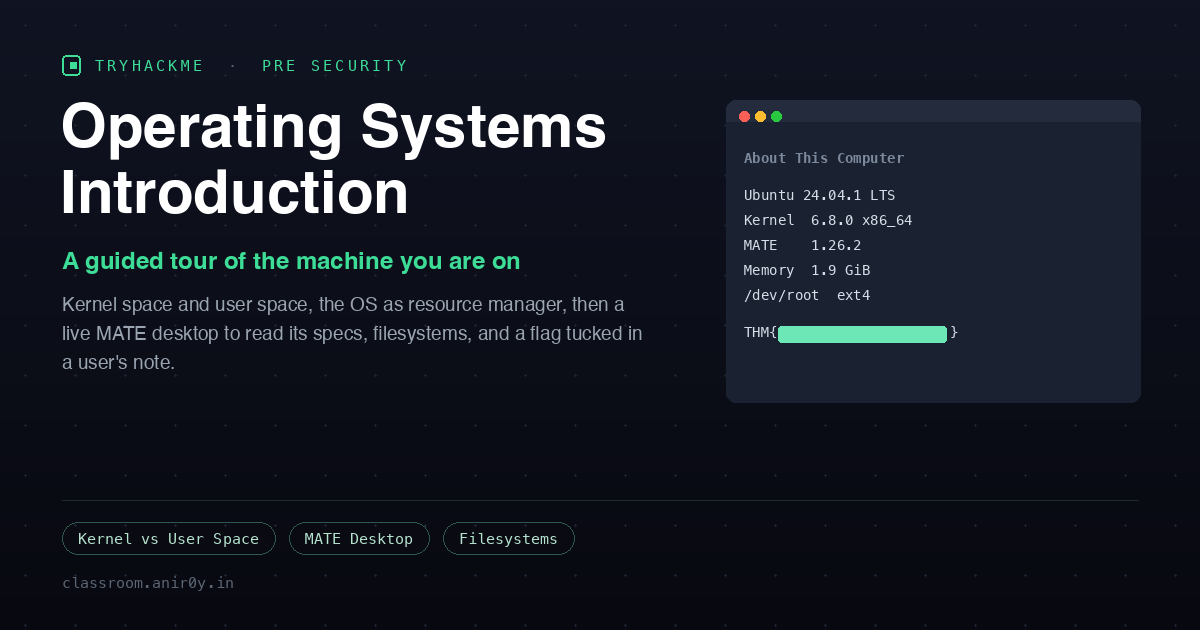1200x630 pixels.
Task: Click the Memory 1.9 GiB line
Action: click(807, 270)
